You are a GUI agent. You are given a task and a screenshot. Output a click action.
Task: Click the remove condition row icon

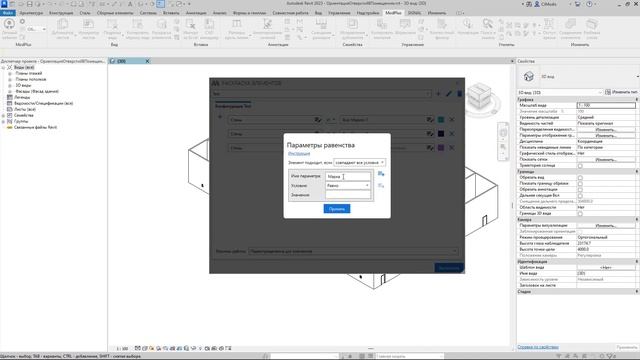click(381, 186)
